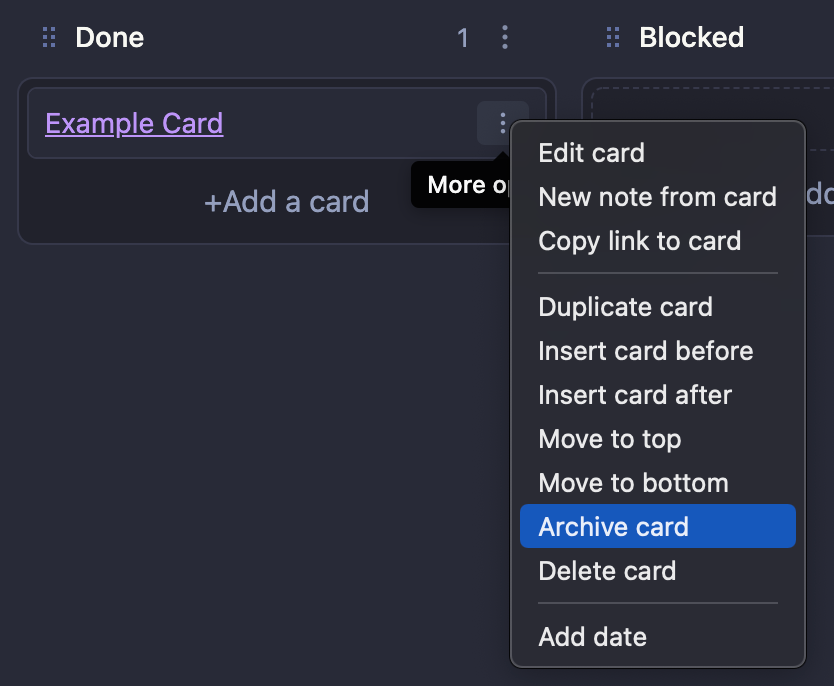Click the Blocked lane title
The width and height of the screenshot is (834, 686).
click(x=691, y=37)
